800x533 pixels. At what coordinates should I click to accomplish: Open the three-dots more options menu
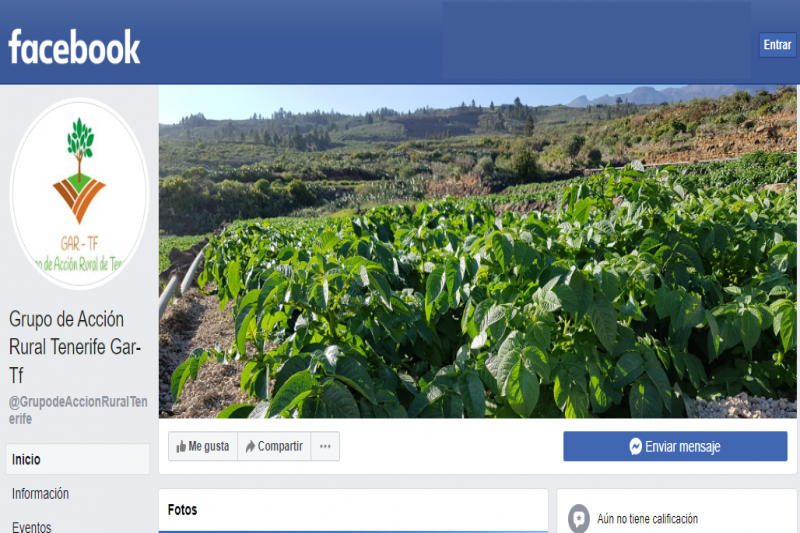pyautogui.click(x=325, y=446)
